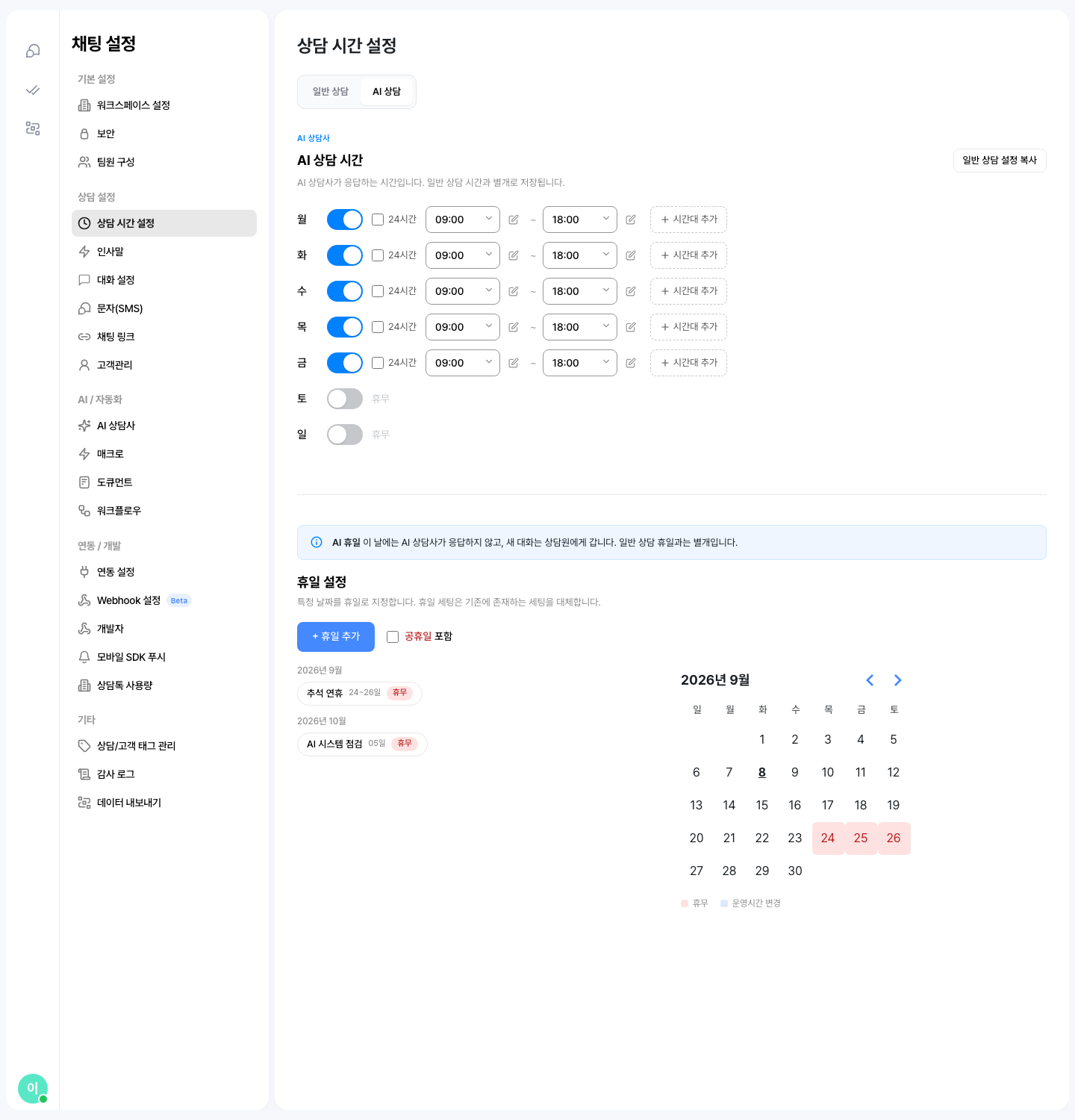Open Monday start time 09:00 dropdown
Screen dimensions: 1075x1120
point(463,220)
